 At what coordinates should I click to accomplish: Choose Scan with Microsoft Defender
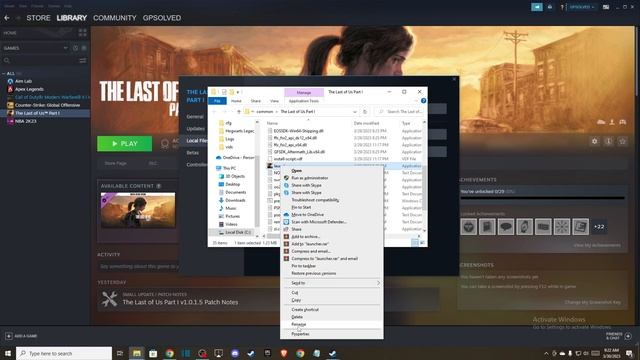point(319,222)
